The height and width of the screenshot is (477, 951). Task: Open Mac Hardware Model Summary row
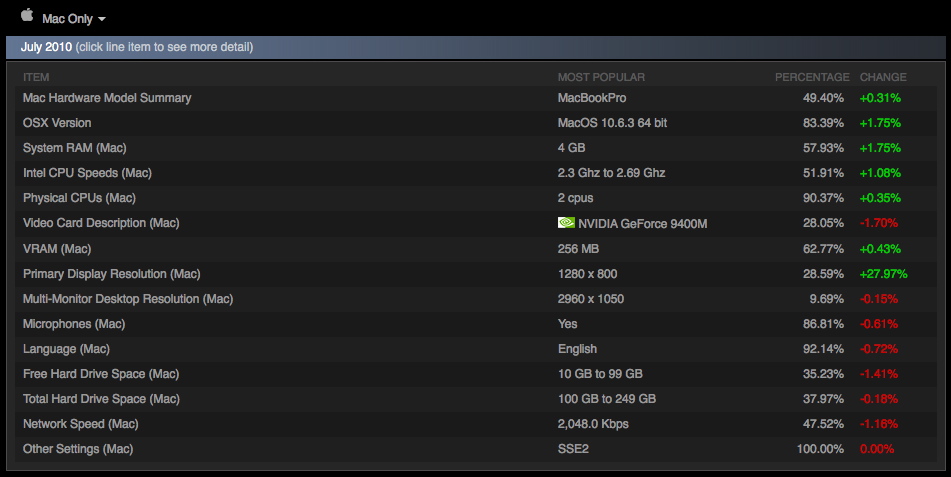click(x=476, y=98)
